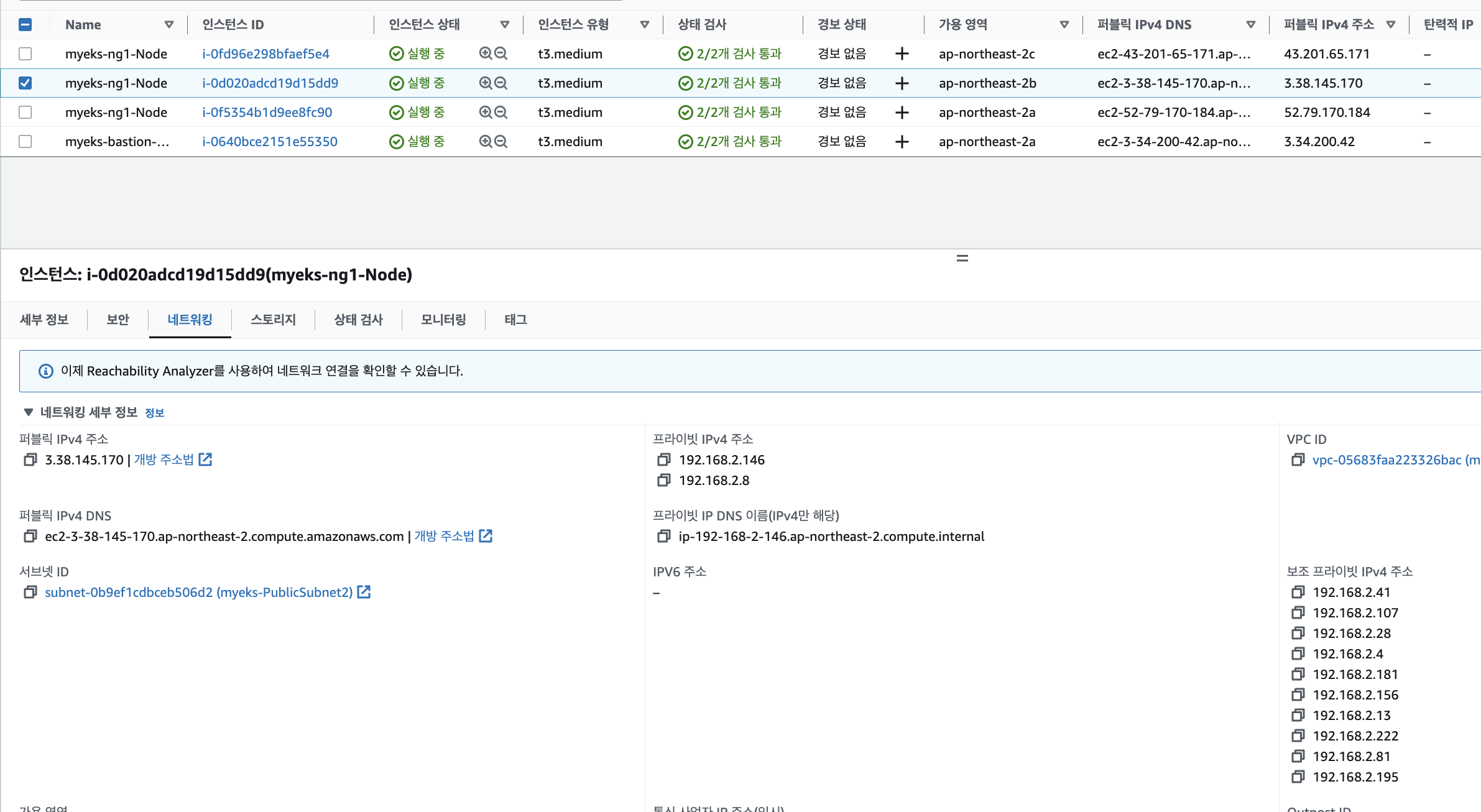Image resolution: width=1481 pixels, height=812 pixels.
Task: Grab the panel resize handle
Action: [962, 258]
